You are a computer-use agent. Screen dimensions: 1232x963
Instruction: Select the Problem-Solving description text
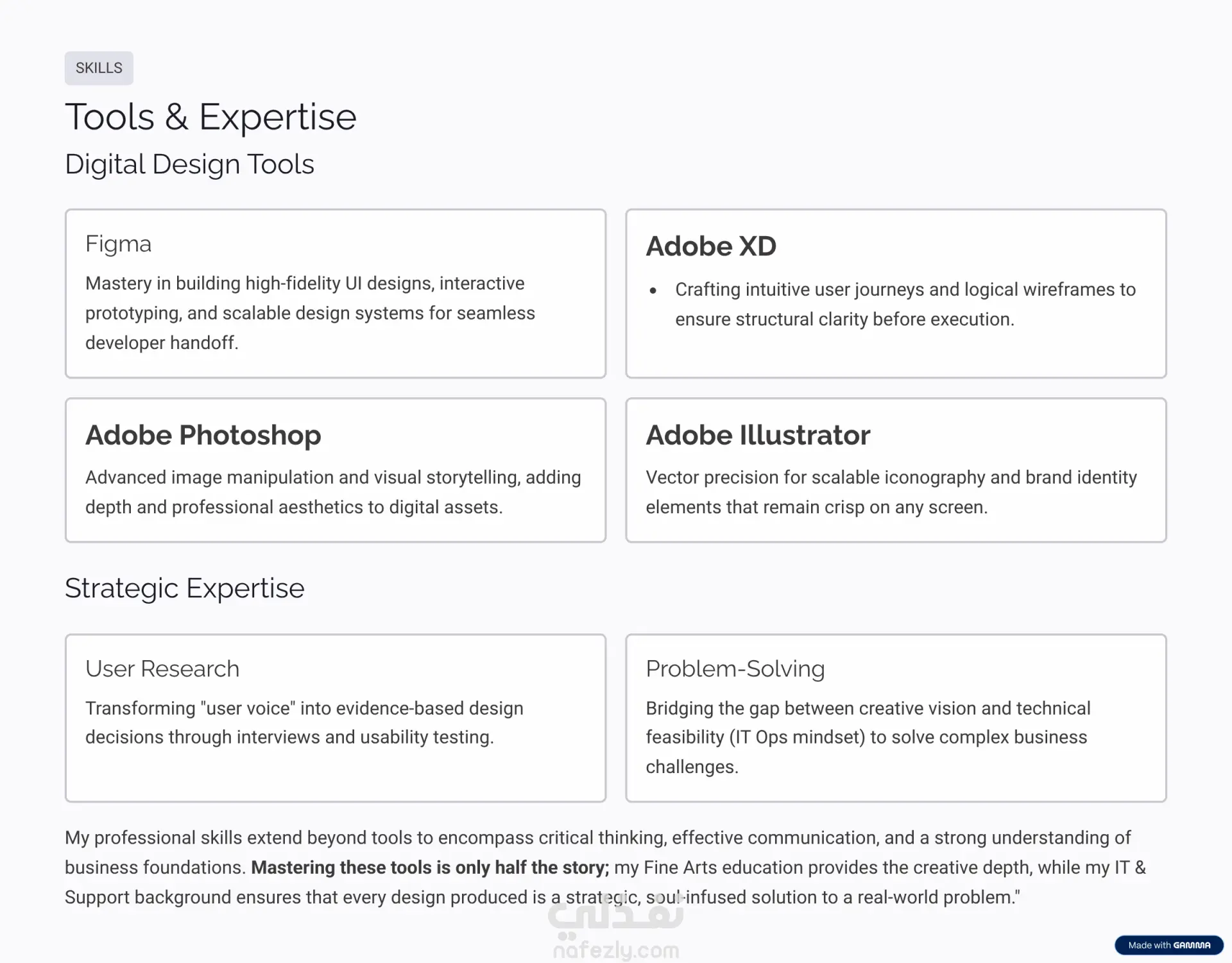[868, 737]
